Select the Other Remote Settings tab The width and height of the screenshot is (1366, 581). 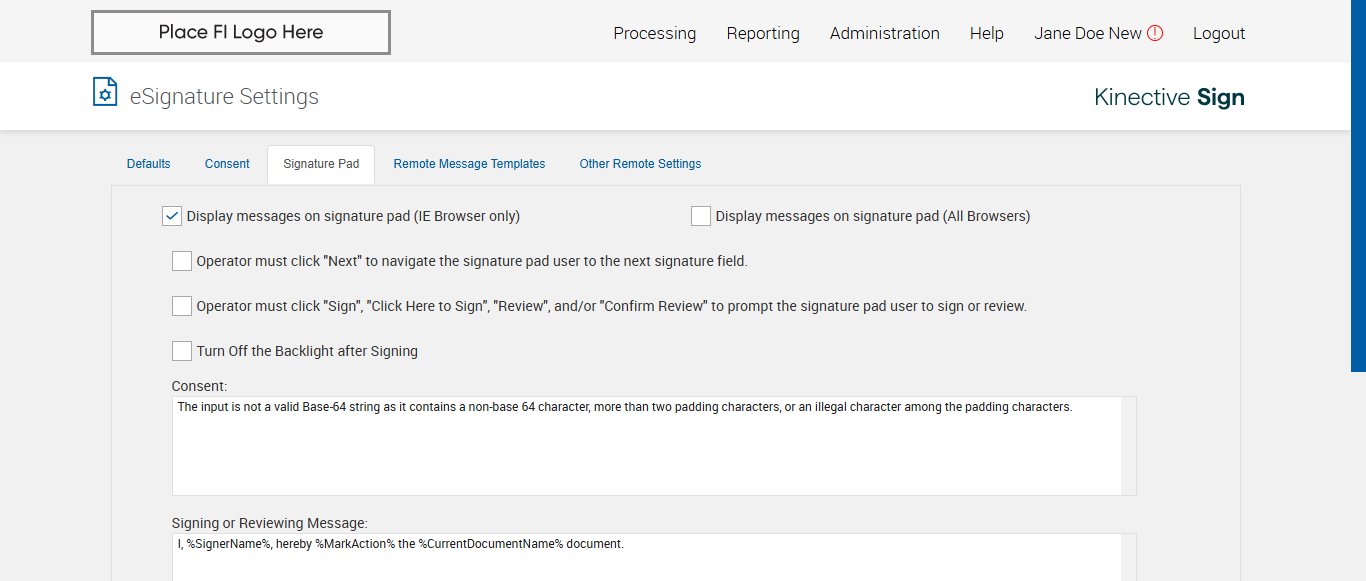640,164
